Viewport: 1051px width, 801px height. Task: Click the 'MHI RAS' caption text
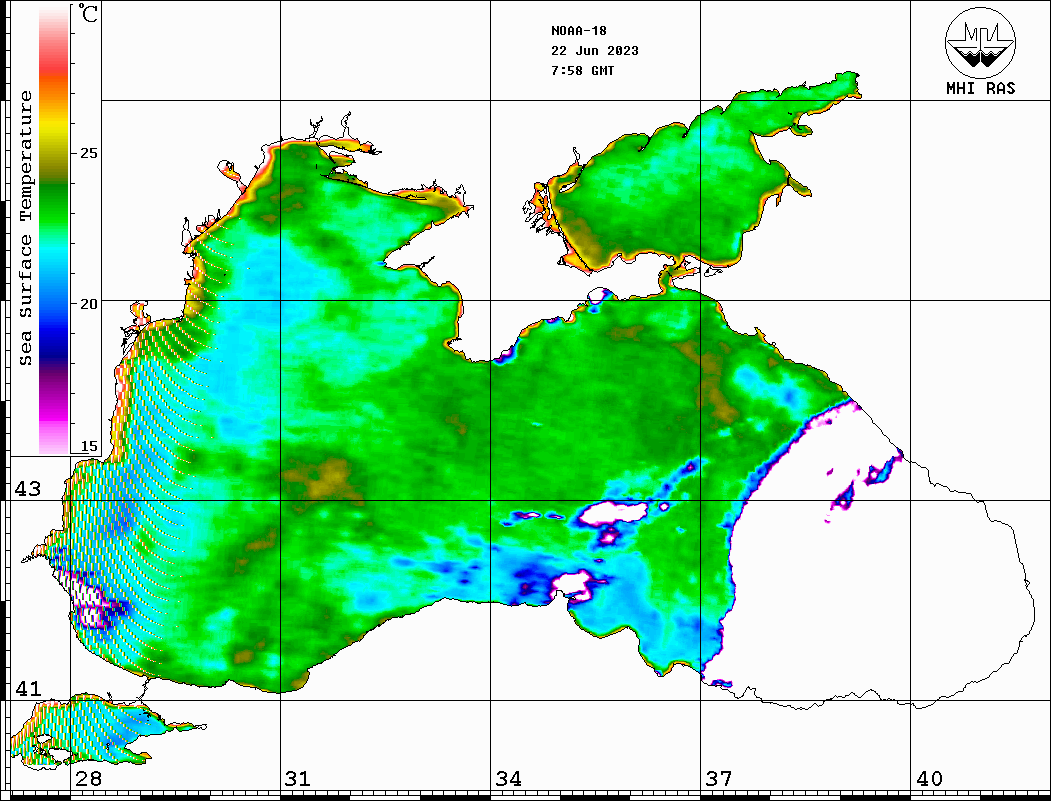[981, 88]
